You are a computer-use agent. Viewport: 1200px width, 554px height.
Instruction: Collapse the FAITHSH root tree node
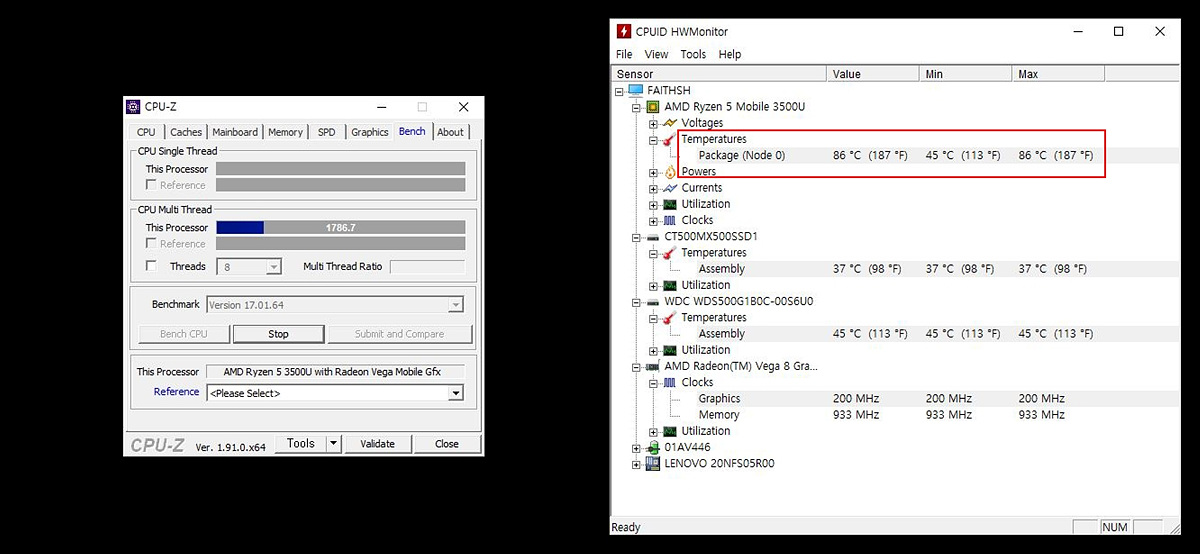620,91
